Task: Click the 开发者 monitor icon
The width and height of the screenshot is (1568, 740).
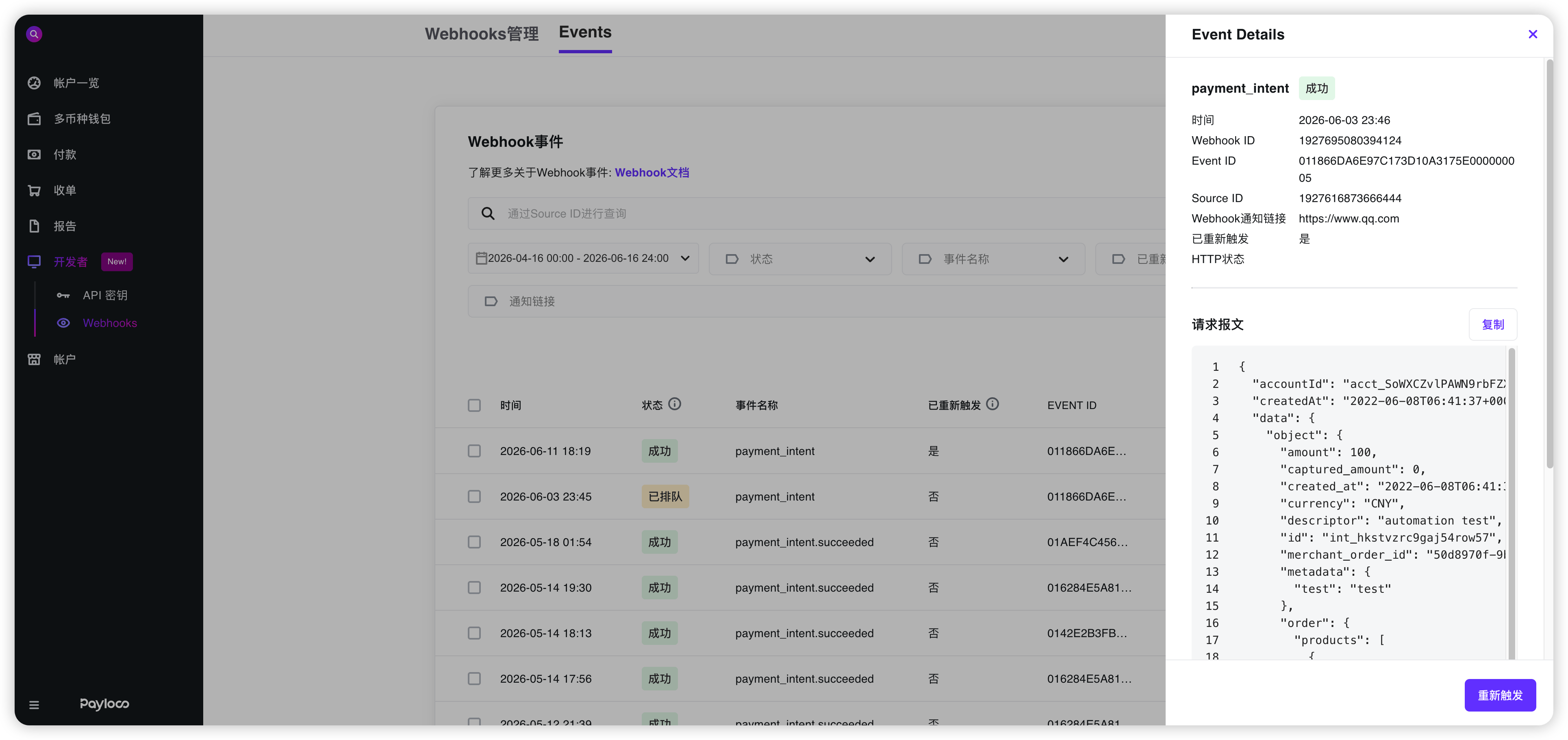Action: point(34,262)
